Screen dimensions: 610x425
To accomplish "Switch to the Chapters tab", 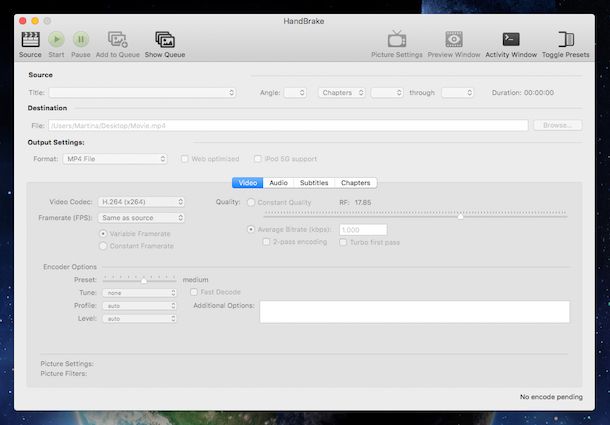I will coord(356,183).
